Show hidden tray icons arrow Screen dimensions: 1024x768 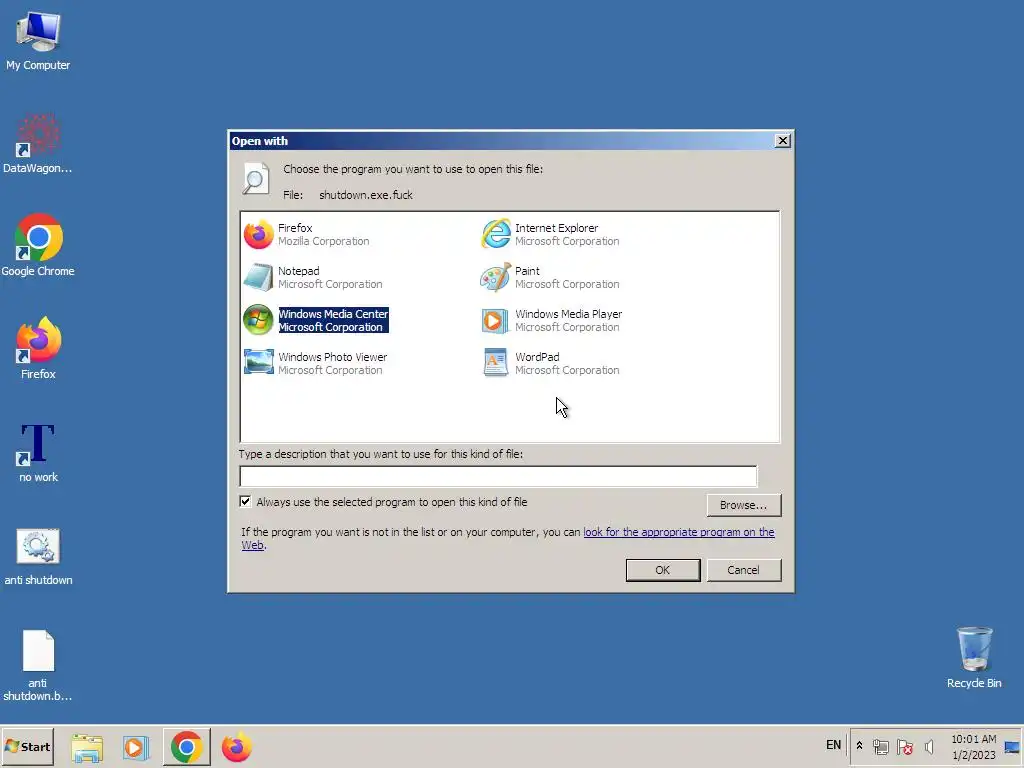[859, 746]
